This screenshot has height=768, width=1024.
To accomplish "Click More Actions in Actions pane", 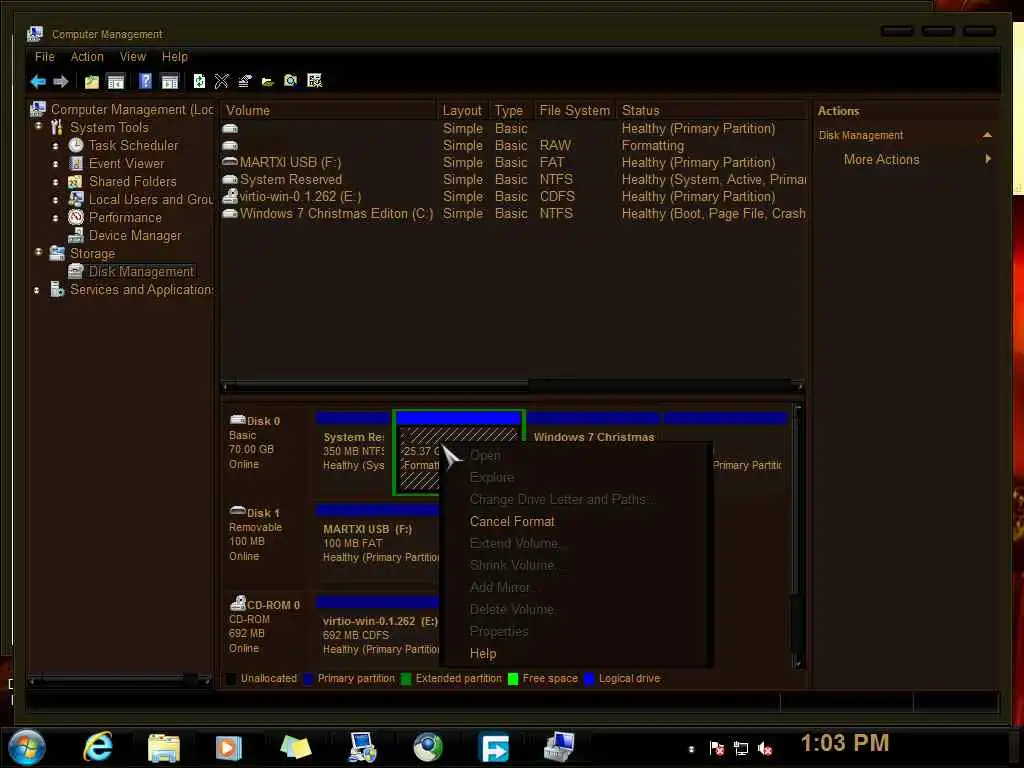I will 881,159.
